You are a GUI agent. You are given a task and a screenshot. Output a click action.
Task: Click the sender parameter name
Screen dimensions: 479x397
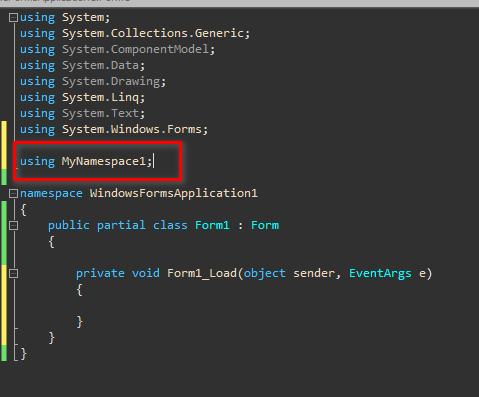pyautogui.click(x=314, y=273)
